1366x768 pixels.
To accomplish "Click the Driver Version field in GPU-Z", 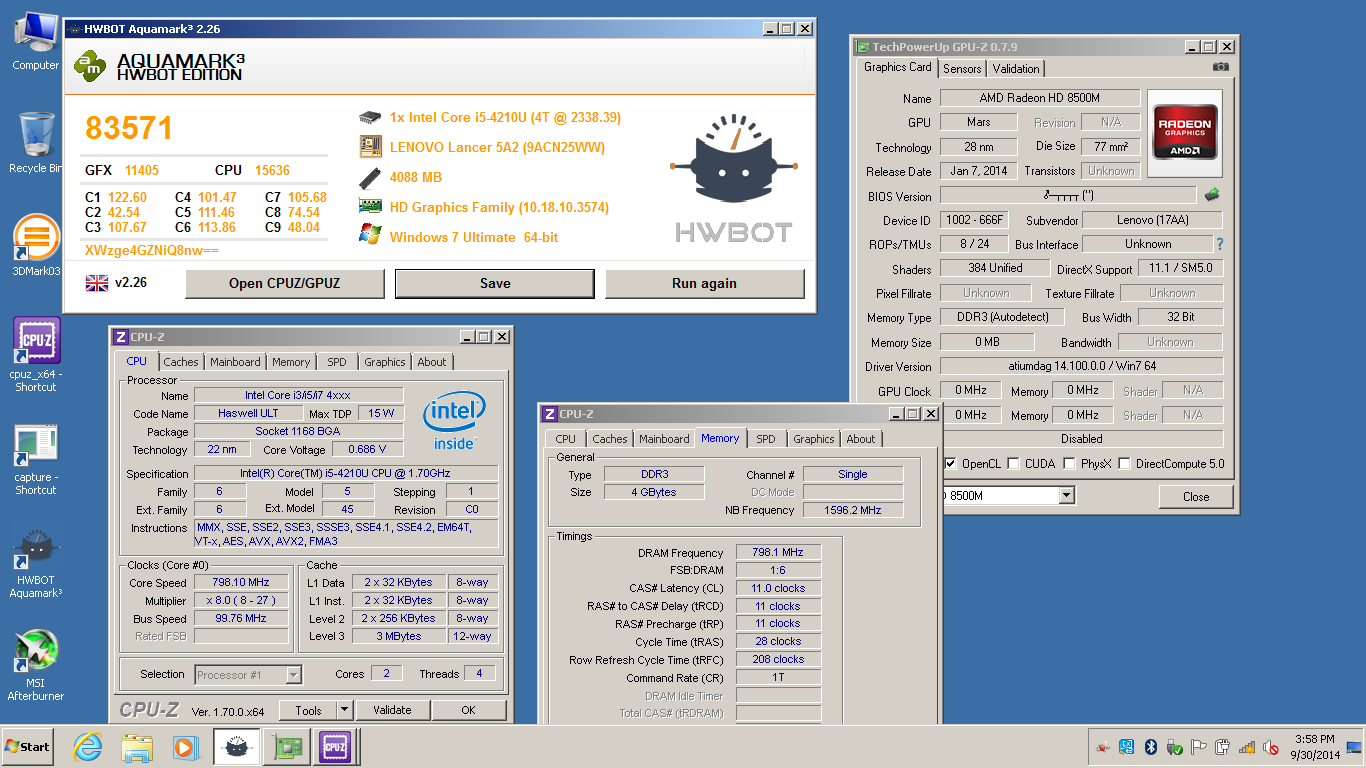I will pos(1082,366).
